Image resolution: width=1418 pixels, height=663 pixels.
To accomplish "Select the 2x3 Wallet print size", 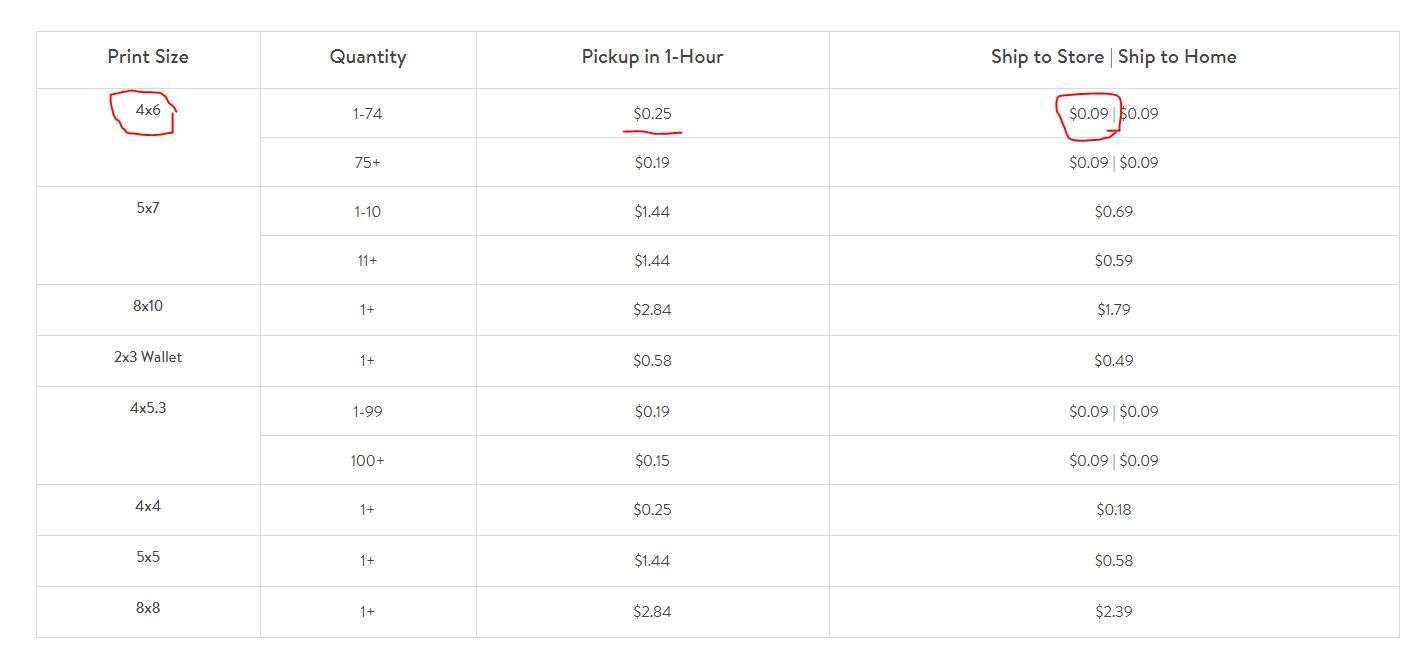I will click(x=148, y=357).
